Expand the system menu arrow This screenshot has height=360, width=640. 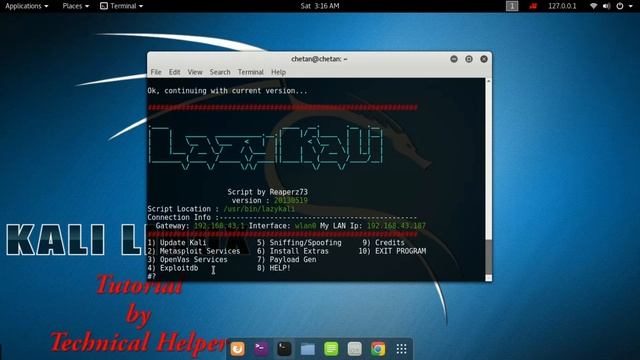click(631, 6)
